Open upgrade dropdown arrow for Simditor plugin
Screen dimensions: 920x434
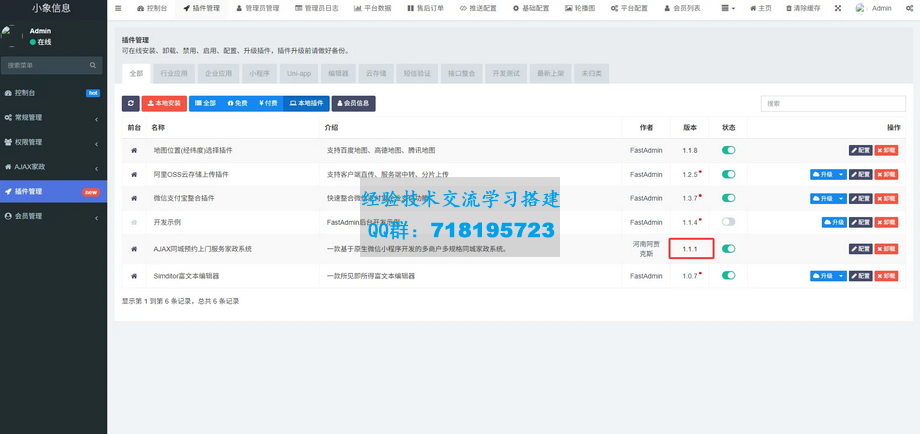(x=841, y=276)
